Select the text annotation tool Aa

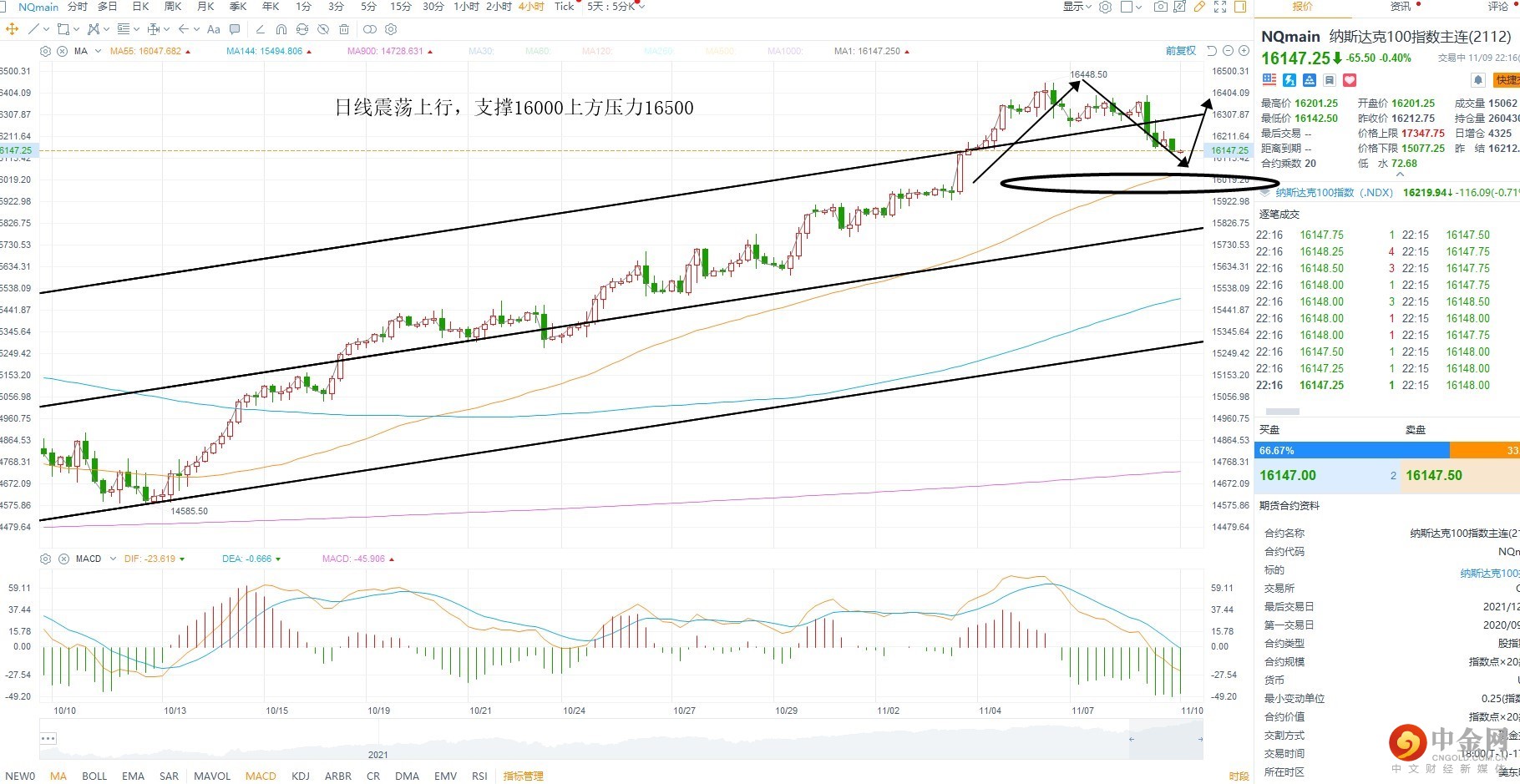[x=214, y=29]
